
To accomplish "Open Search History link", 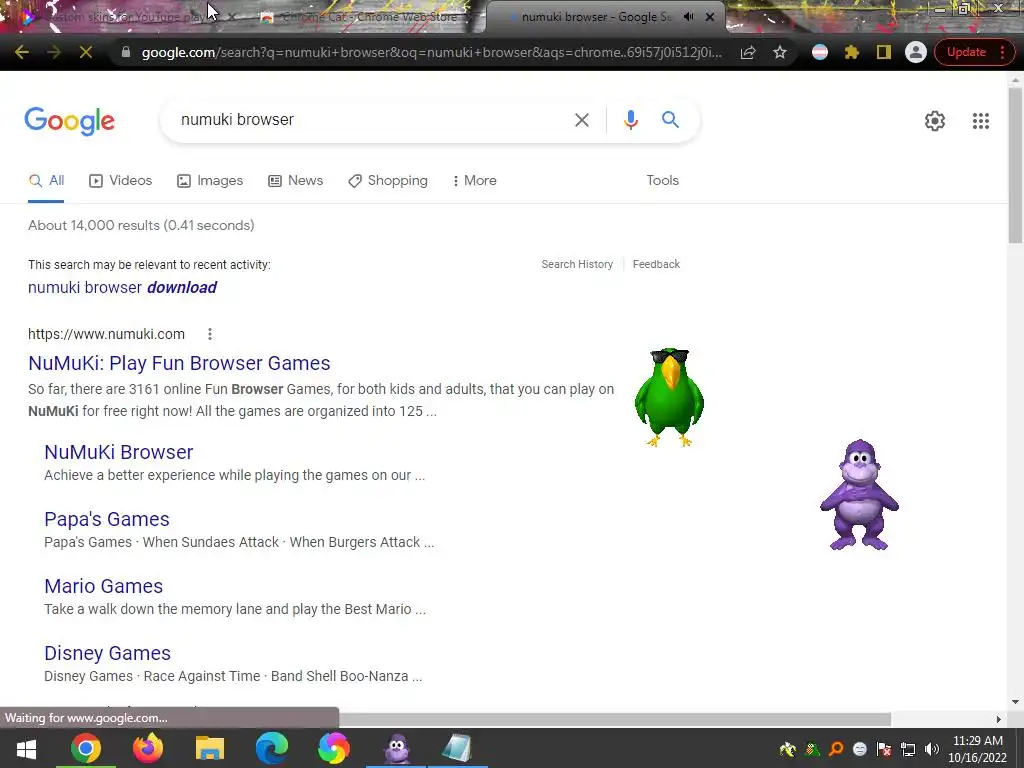I will point(577,264).
